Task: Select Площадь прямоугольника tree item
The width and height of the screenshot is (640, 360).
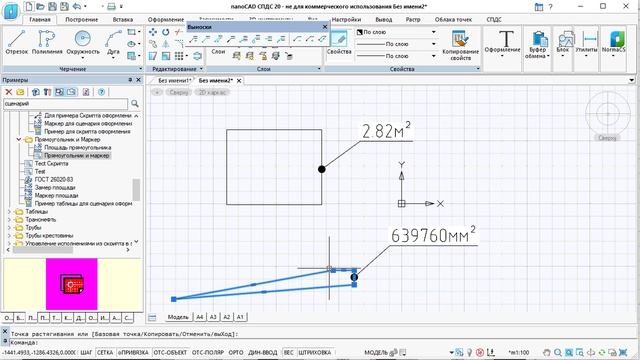Action: [x=78, y=147]
